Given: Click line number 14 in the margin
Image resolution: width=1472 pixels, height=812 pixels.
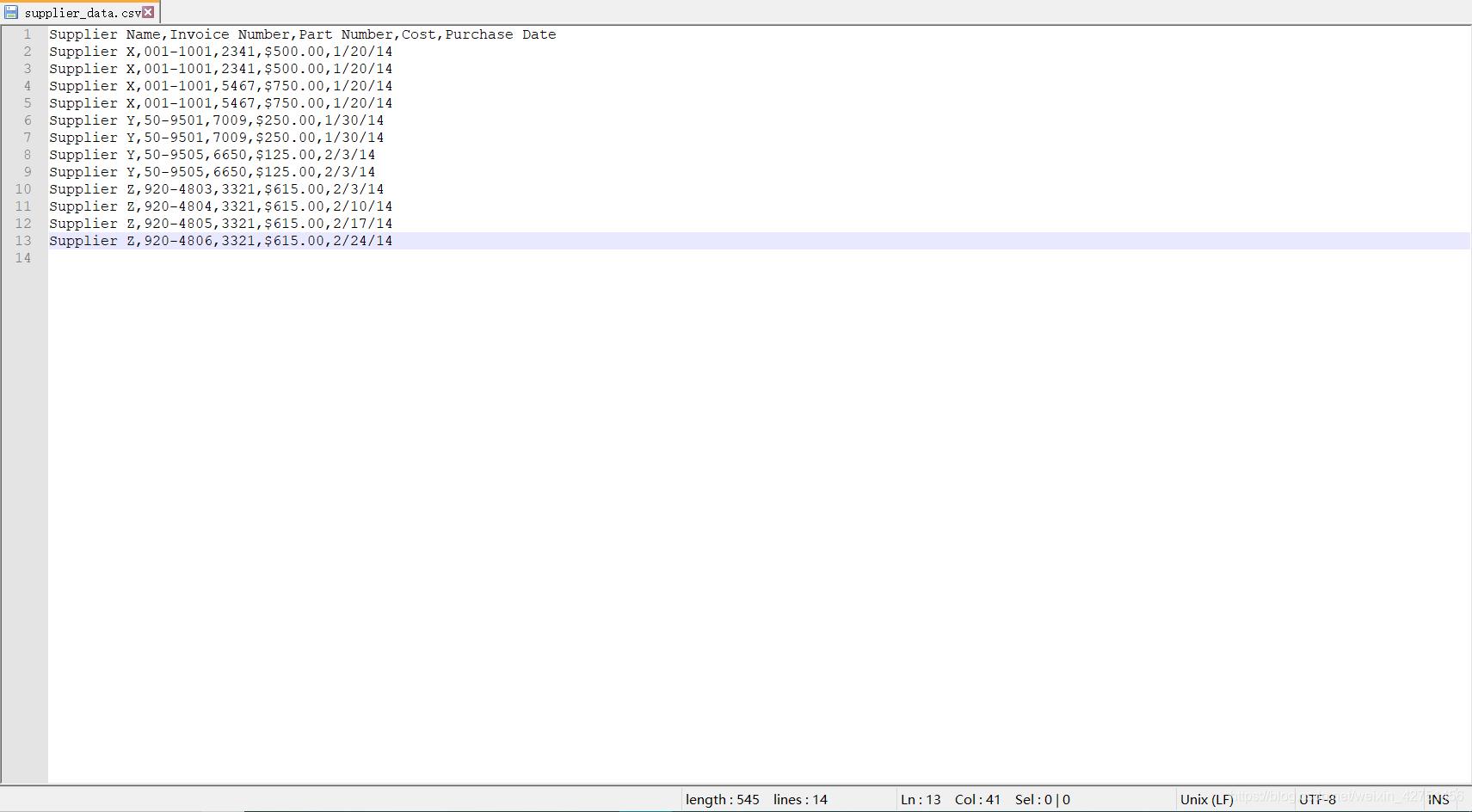Looking at the screenshot, I should pos(23,258).
